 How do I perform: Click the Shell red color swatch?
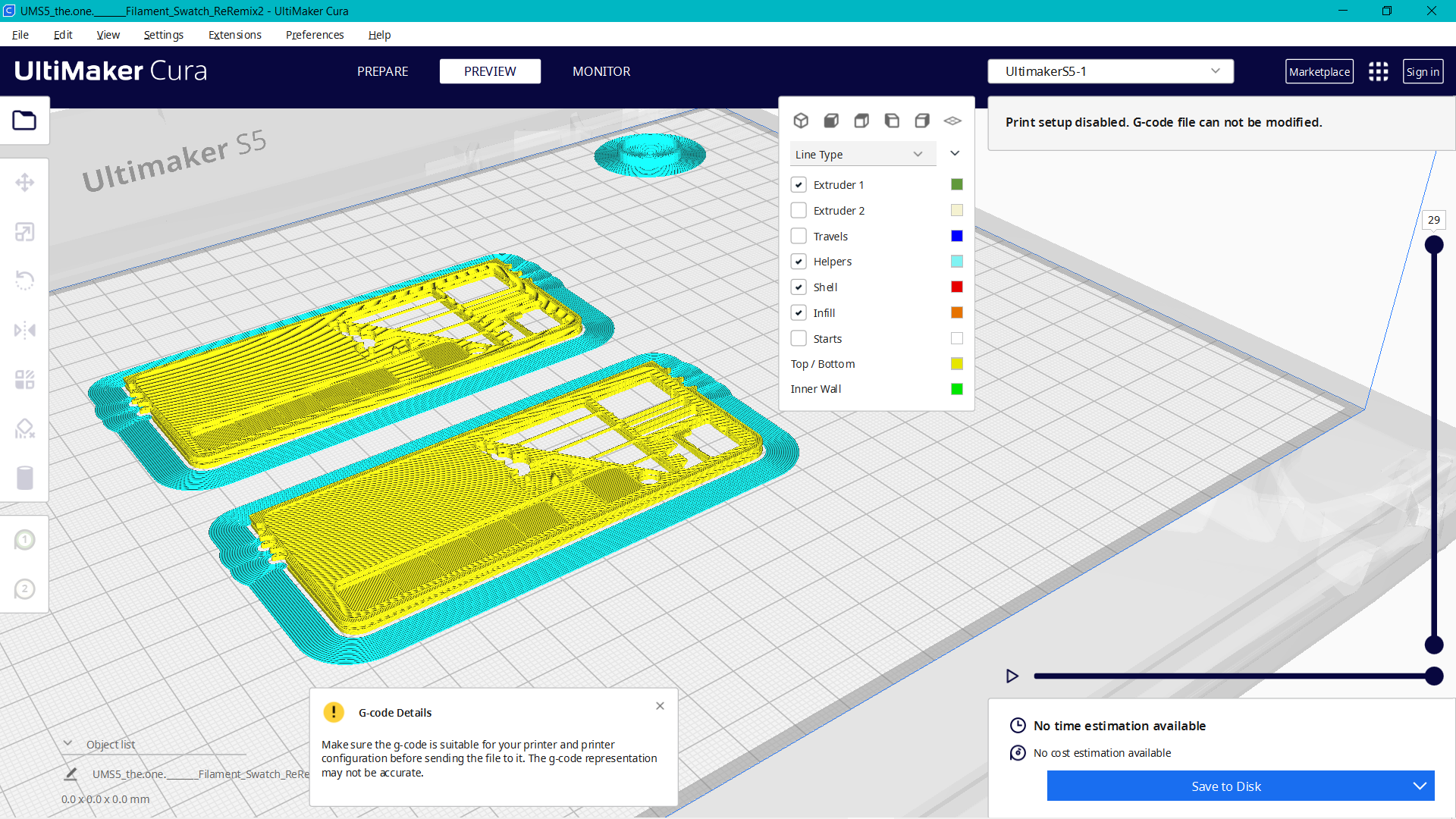957,287
